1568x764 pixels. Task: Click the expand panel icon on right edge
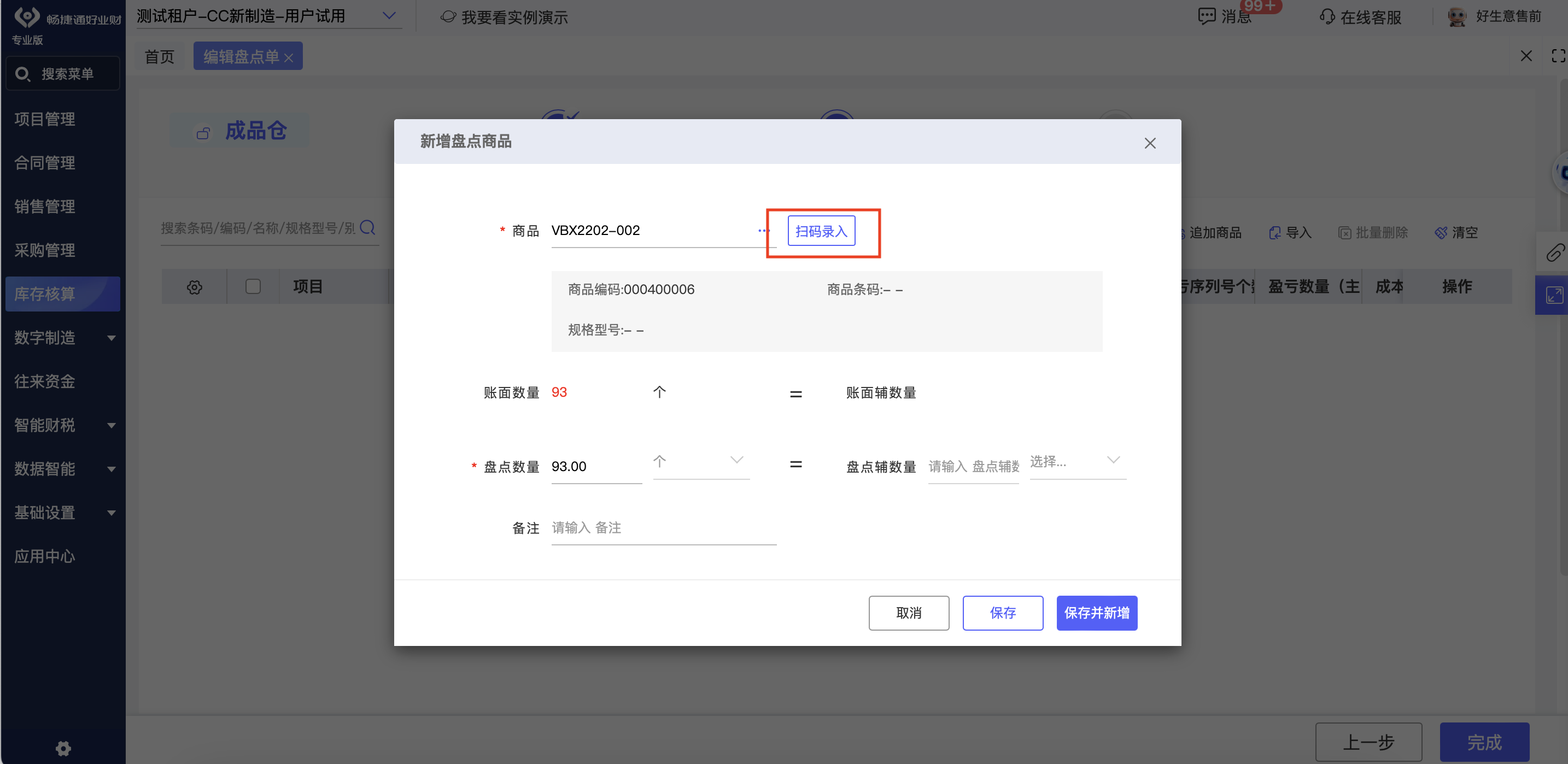pos(1554,296)
